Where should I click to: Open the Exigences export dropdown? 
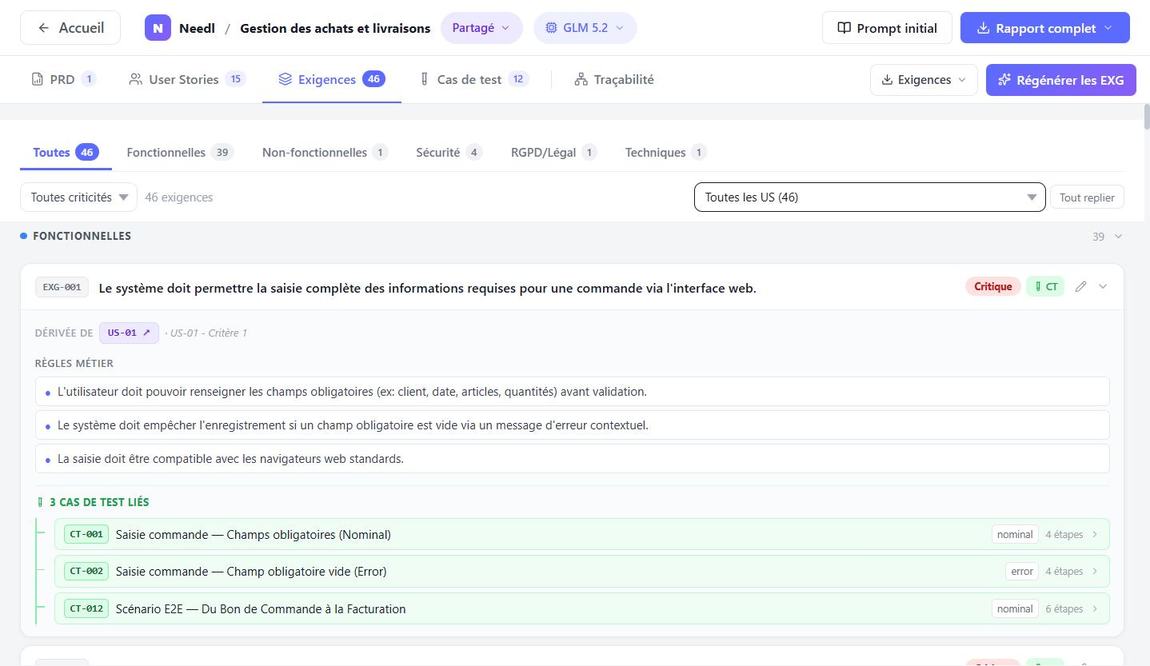[923, 80]
